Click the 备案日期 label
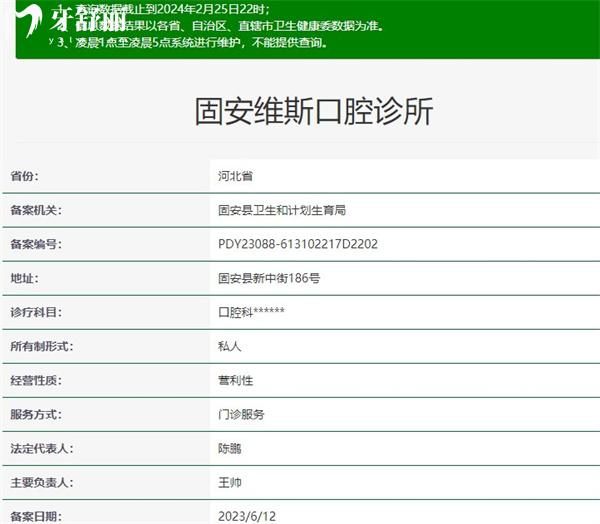Screen dimensions: 600x524 (x=36, y=516)
